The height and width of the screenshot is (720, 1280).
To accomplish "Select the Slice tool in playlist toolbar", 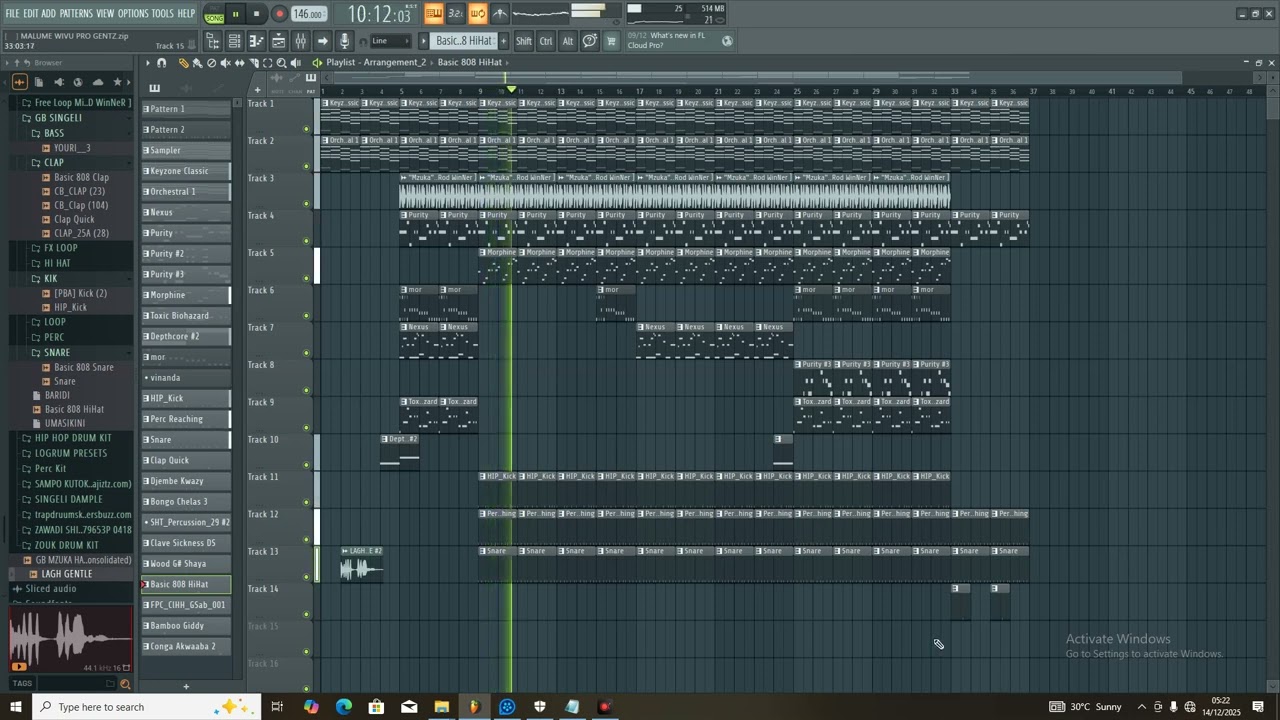I will pyautogui.click(x=254, y=63).
